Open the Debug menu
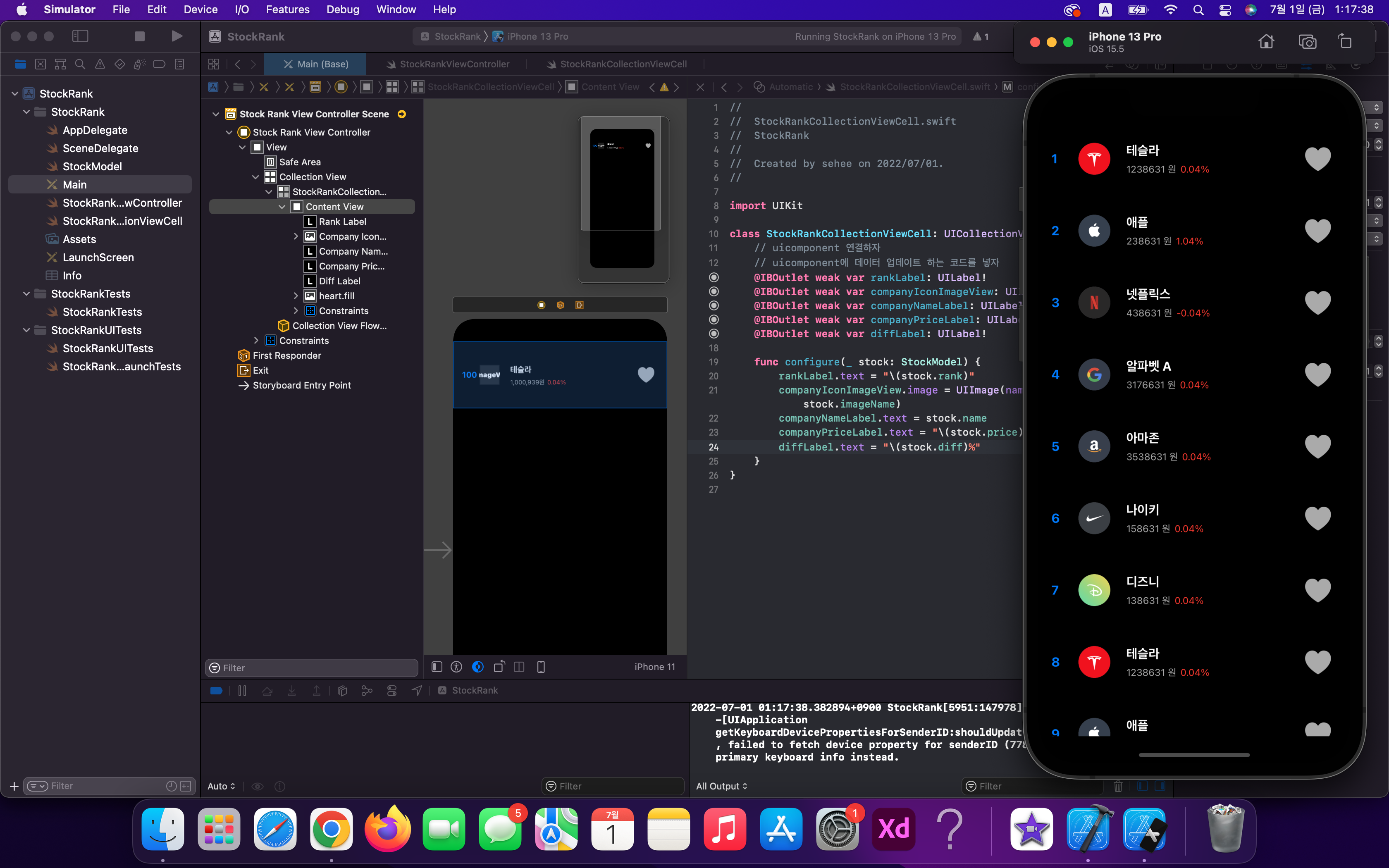1389x868 pixels. click(x=343, y=9)
